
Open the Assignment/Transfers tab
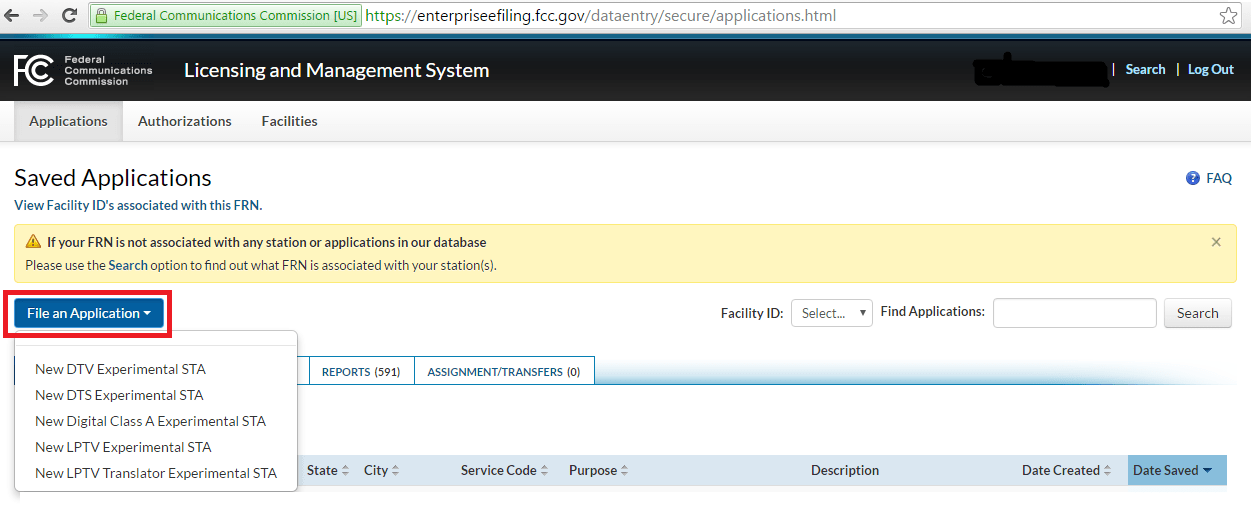(503, 372)
